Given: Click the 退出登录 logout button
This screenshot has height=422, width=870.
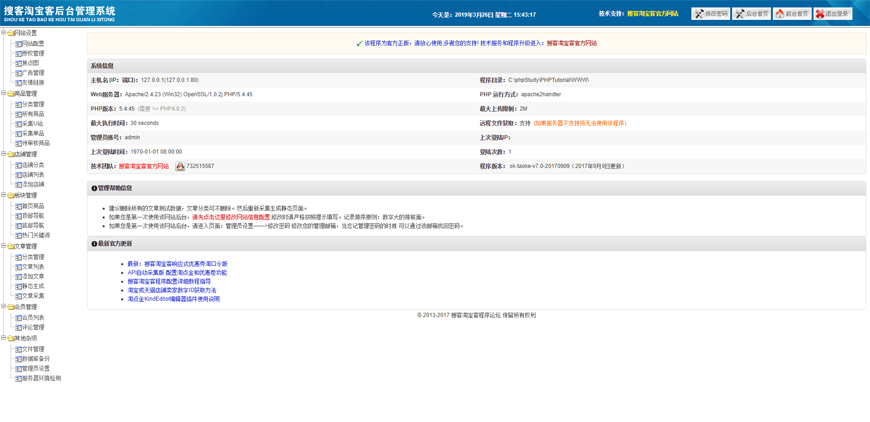Looking at the screenshot, I should click(833, 14).
